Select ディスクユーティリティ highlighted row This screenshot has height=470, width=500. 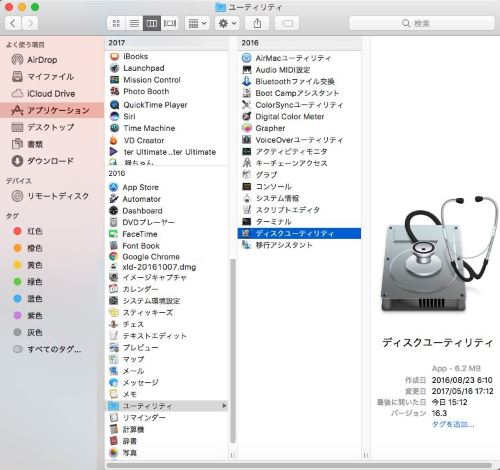tap(299, 233)
